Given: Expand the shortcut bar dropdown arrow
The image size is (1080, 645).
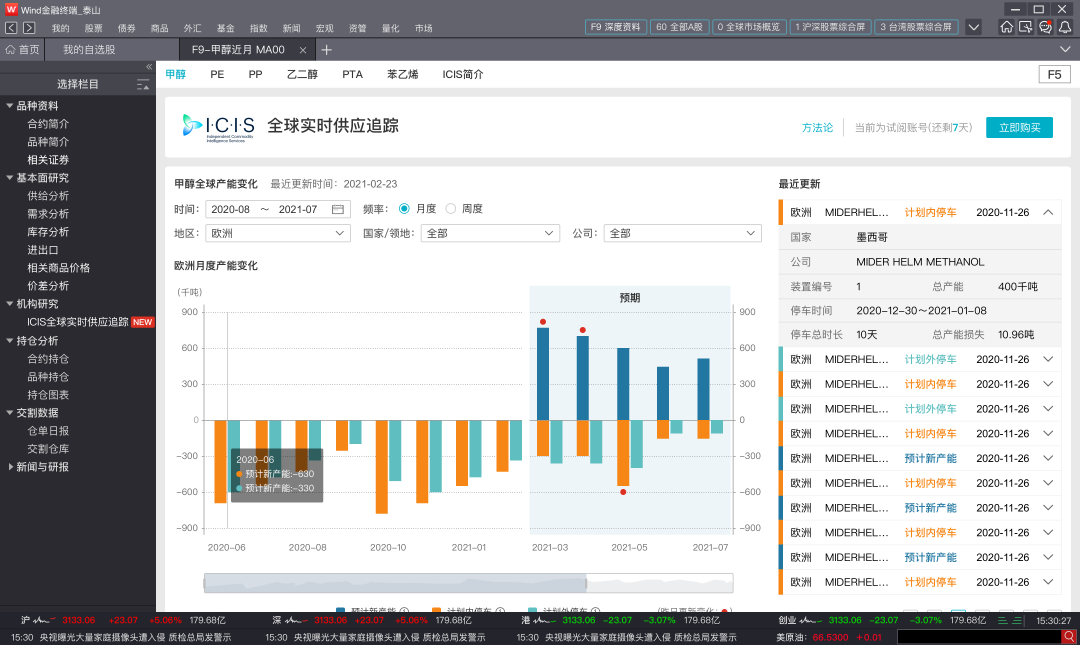Looking at the screenshot, I should coord(973,28).
